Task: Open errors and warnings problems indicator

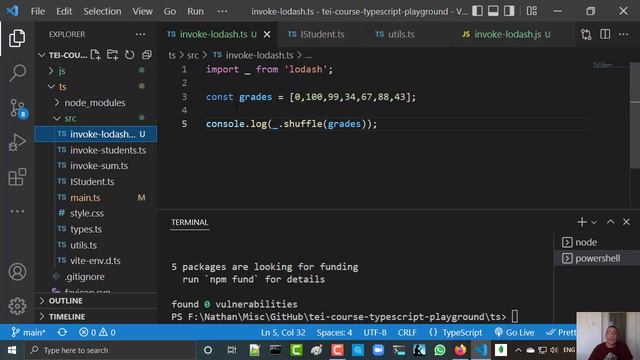Action: (x=97, y=332)
